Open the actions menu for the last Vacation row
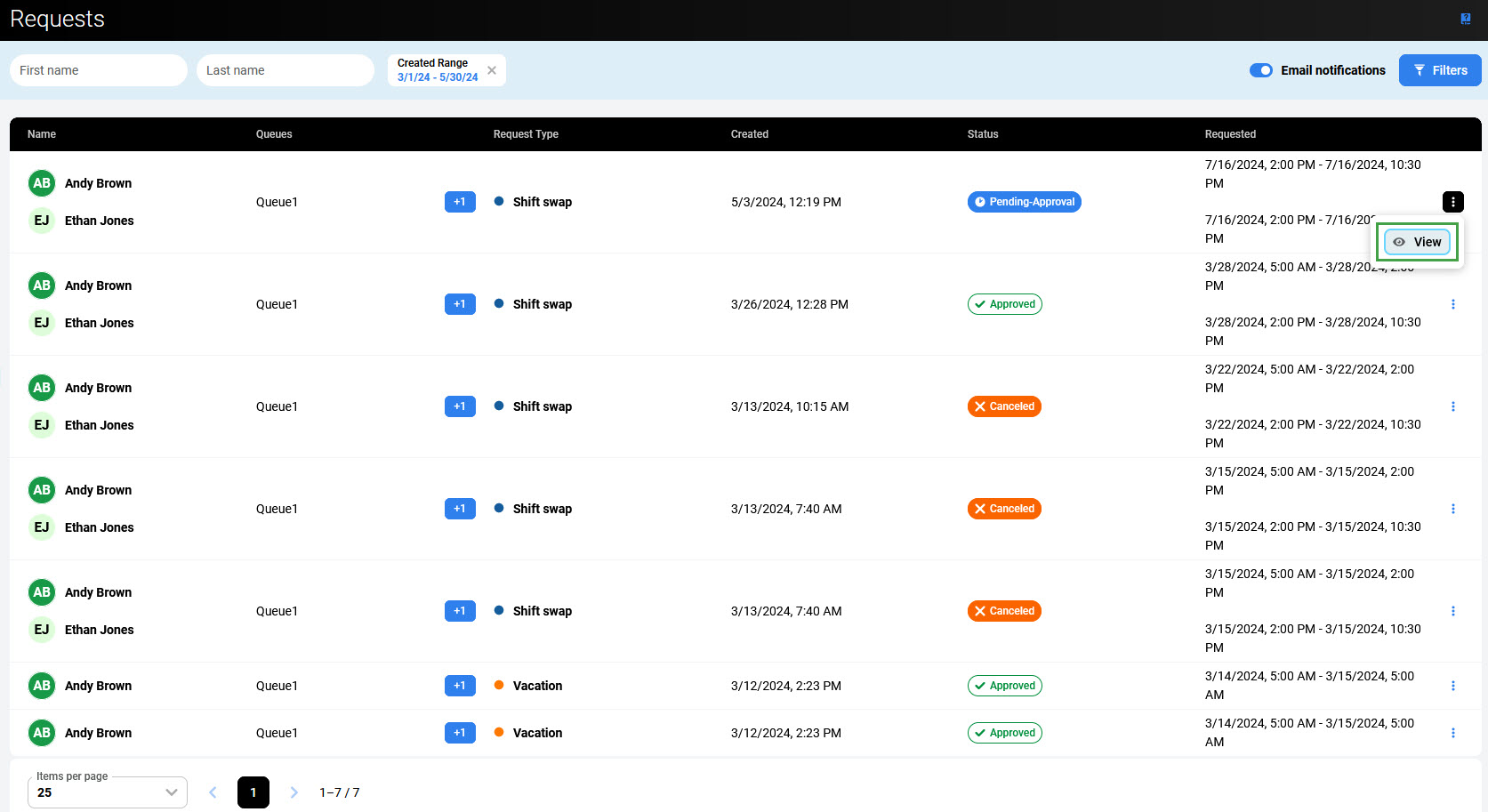The height and width of the screenshot is (812, 1488). [x=1452, y=733]
